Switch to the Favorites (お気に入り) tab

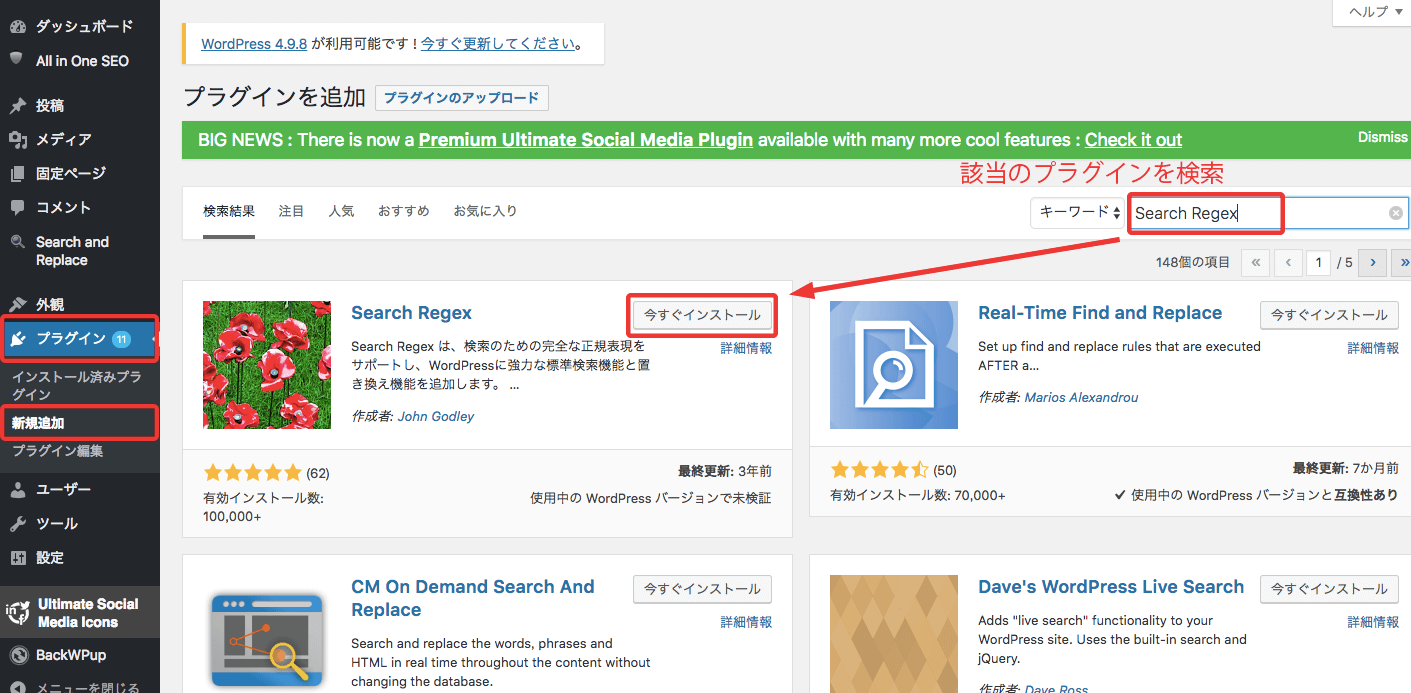pyautogui.click(x=485, y=211)
